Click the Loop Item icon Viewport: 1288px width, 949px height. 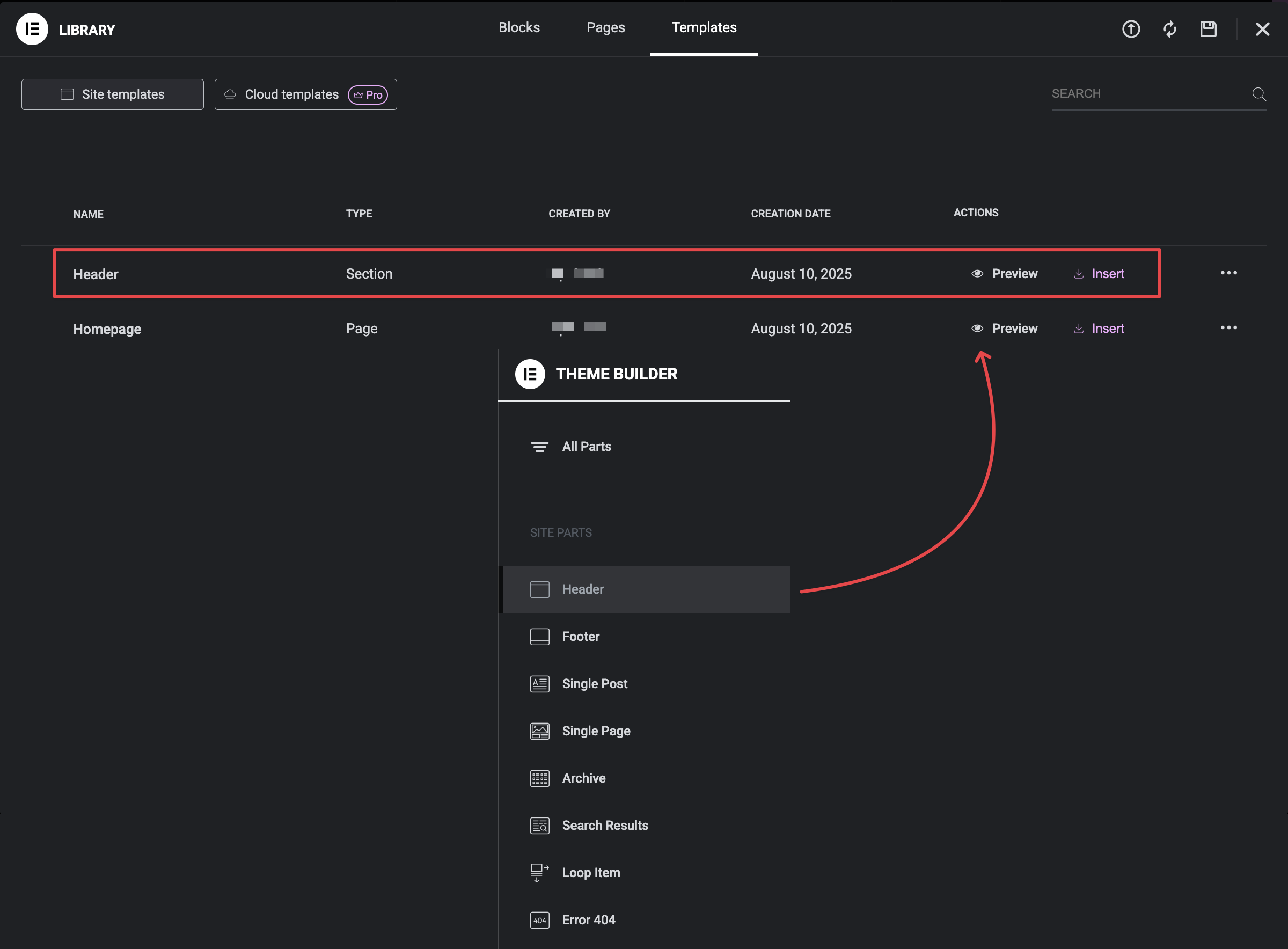click(539, 873)
